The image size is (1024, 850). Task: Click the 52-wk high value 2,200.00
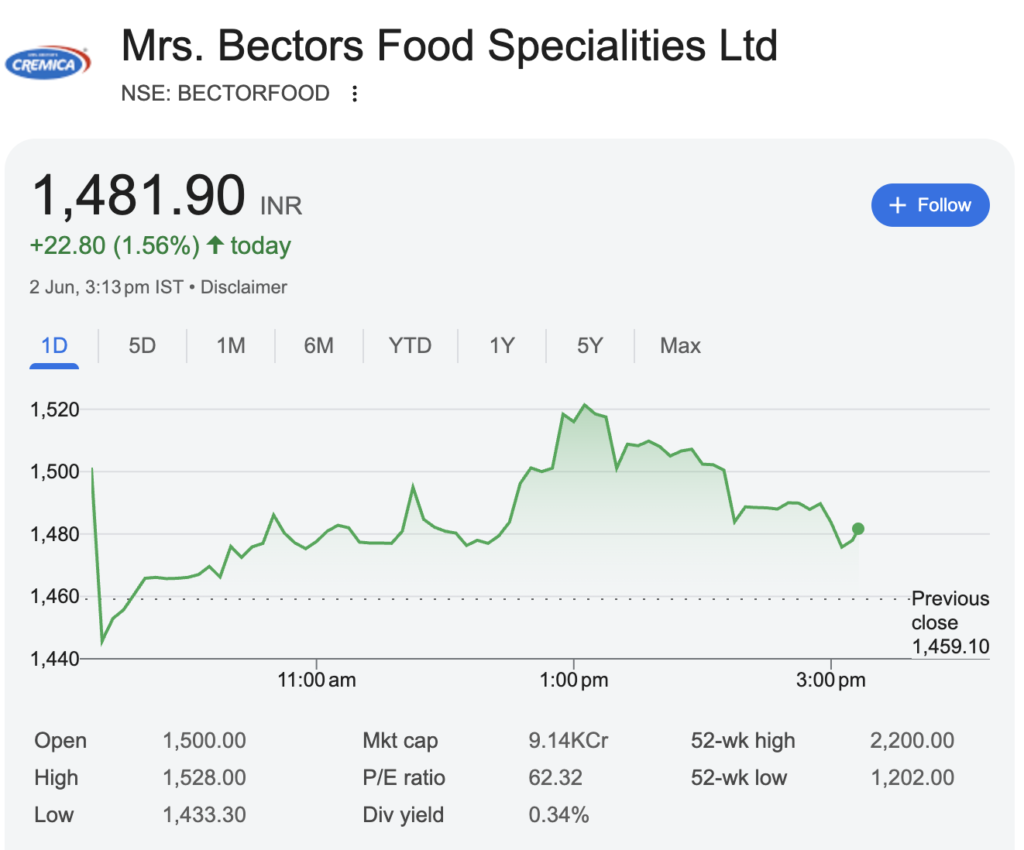point(912,741)
